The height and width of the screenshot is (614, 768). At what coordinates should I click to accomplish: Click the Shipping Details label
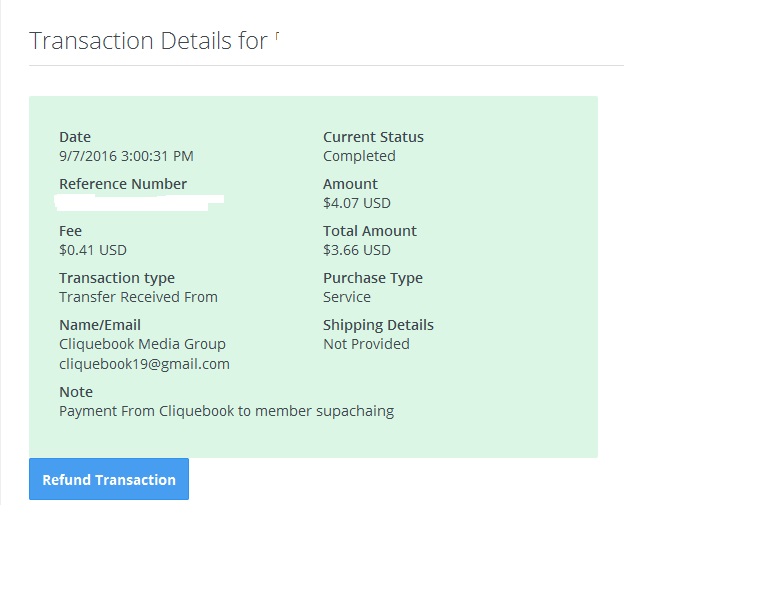[x=378, y=325]
